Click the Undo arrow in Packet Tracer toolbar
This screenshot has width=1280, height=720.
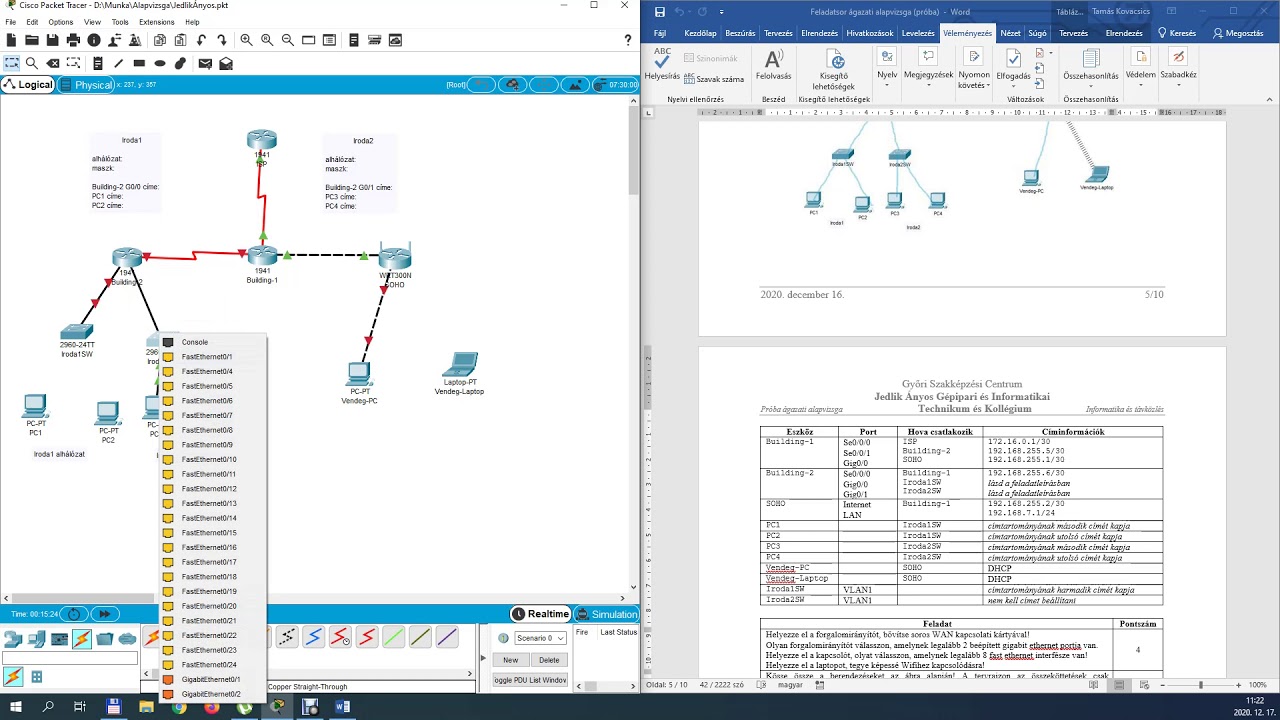201,40
